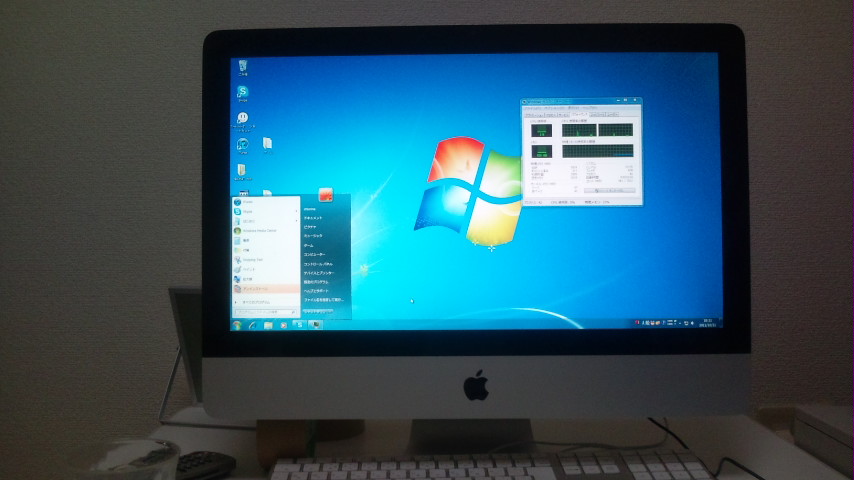
Task: Click the red IME icon in the tray
Action: (x=637, y=323)
